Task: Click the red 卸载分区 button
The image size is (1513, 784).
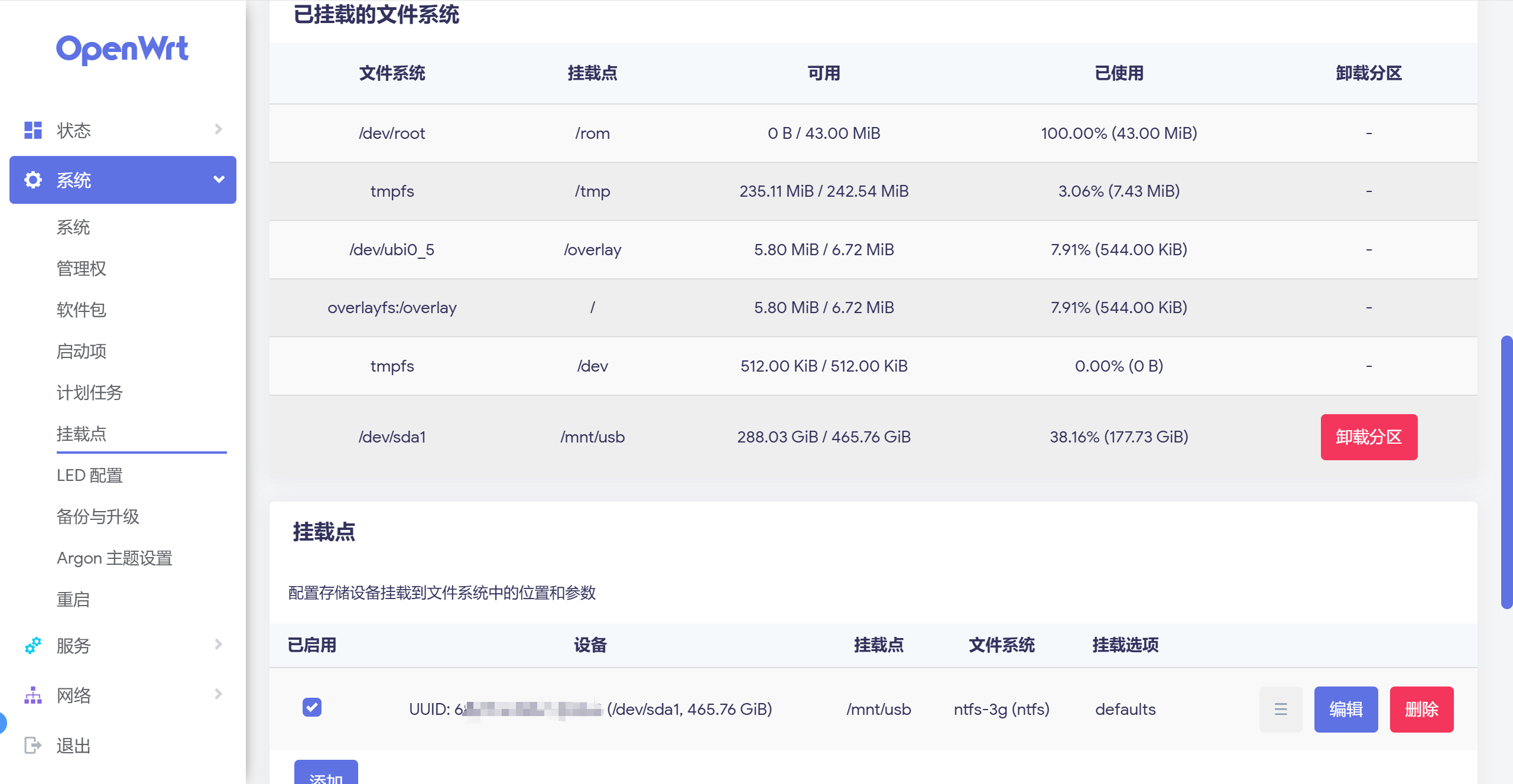Action: 1368,437
